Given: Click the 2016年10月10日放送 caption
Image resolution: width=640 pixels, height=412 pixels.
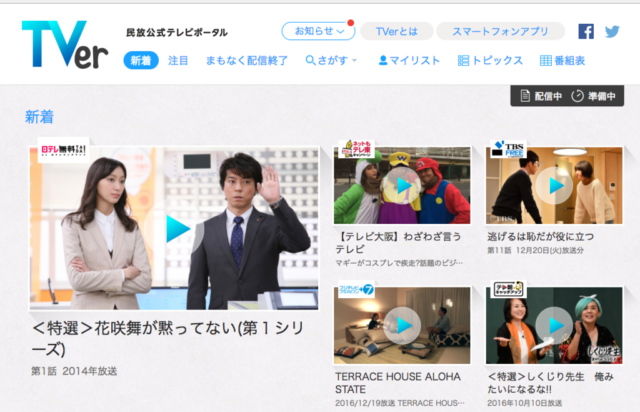Looking at the screenshot, I should click(x=524, y=403).
